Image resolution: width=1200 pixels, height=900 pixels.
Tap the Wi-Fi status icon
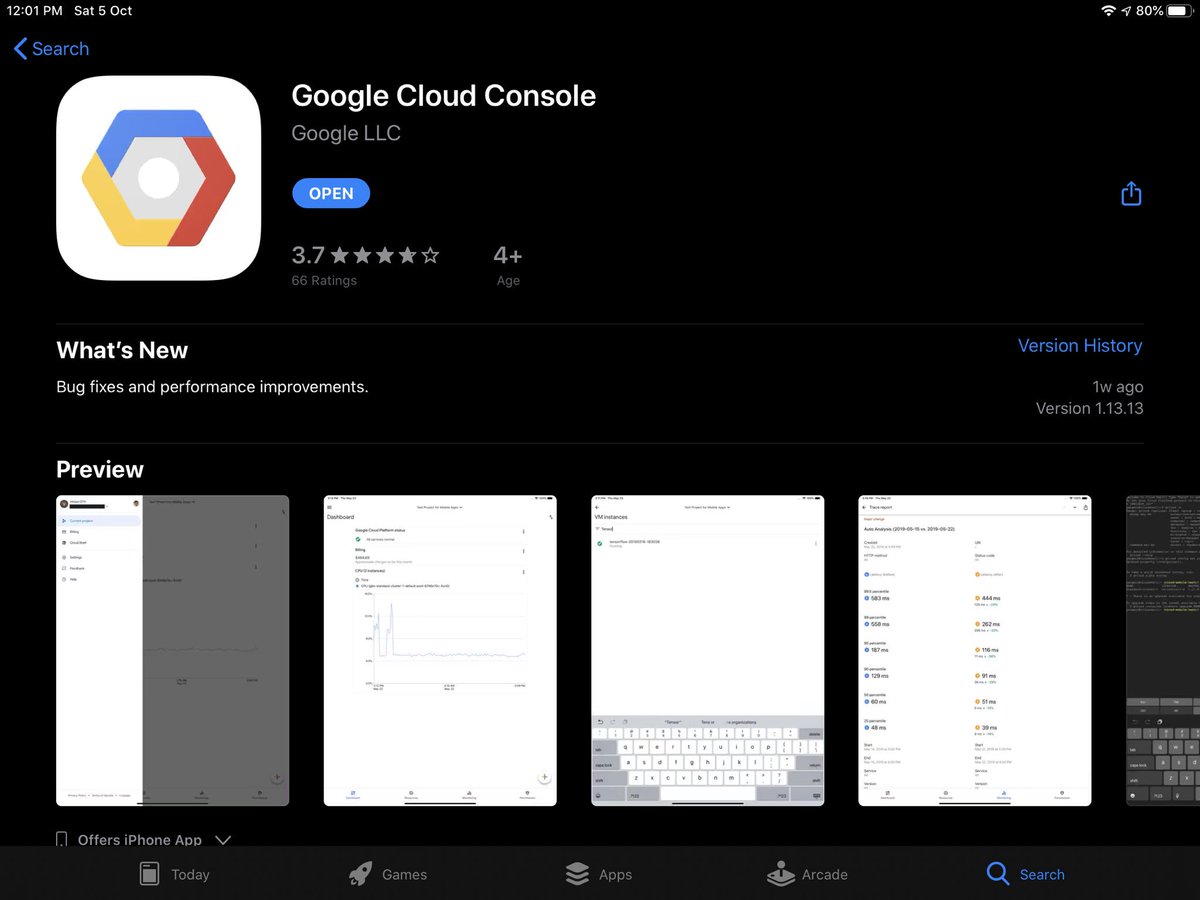pos(1108,11)
